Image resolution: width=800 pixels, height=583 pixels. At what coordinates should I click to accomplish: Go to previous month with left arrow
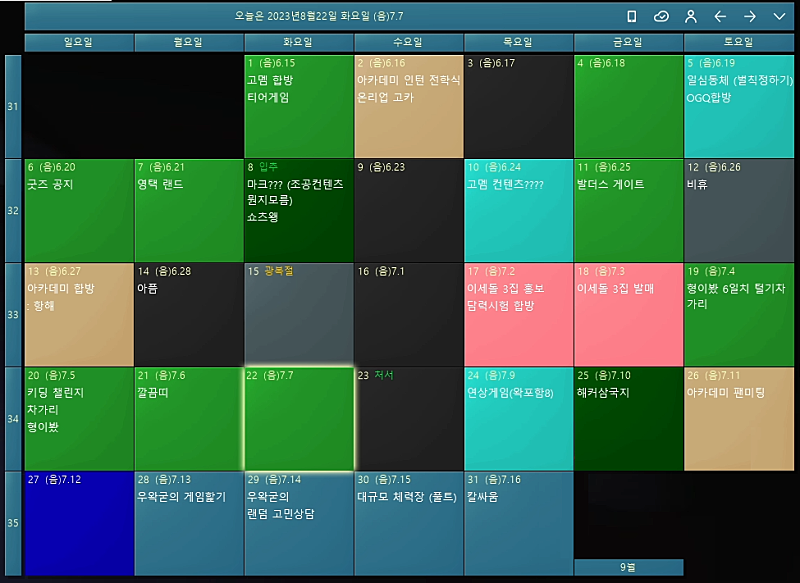click(x=720, y=16)
